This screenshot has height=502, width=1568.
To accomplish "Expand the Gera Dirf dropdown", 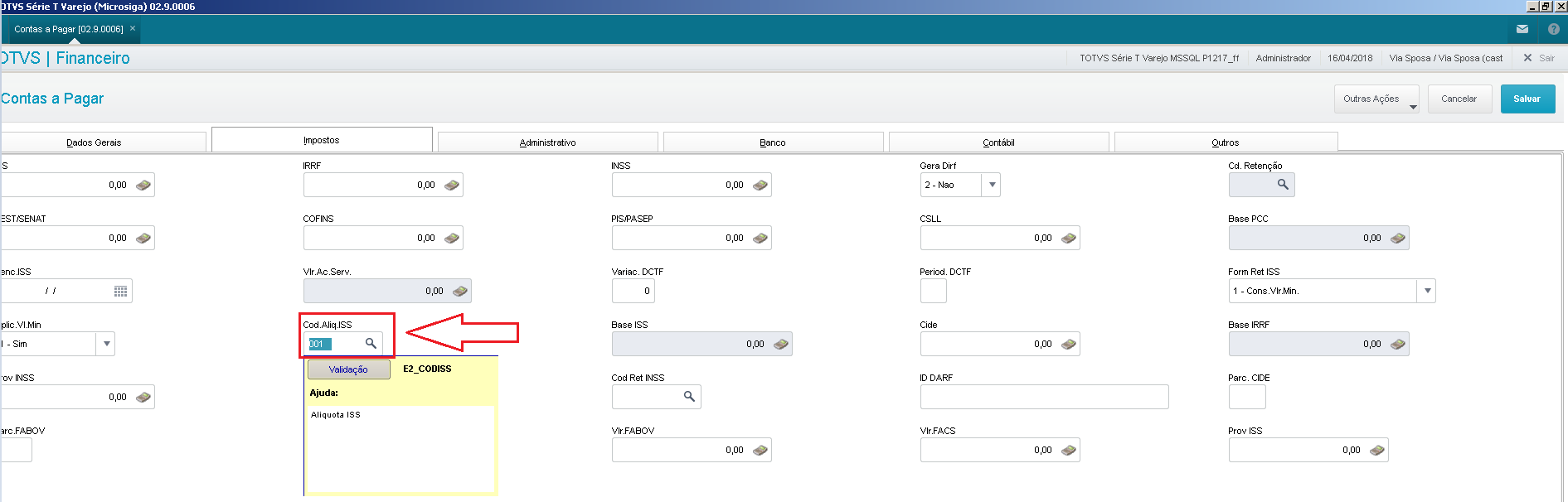I will (x=992, y=185).
